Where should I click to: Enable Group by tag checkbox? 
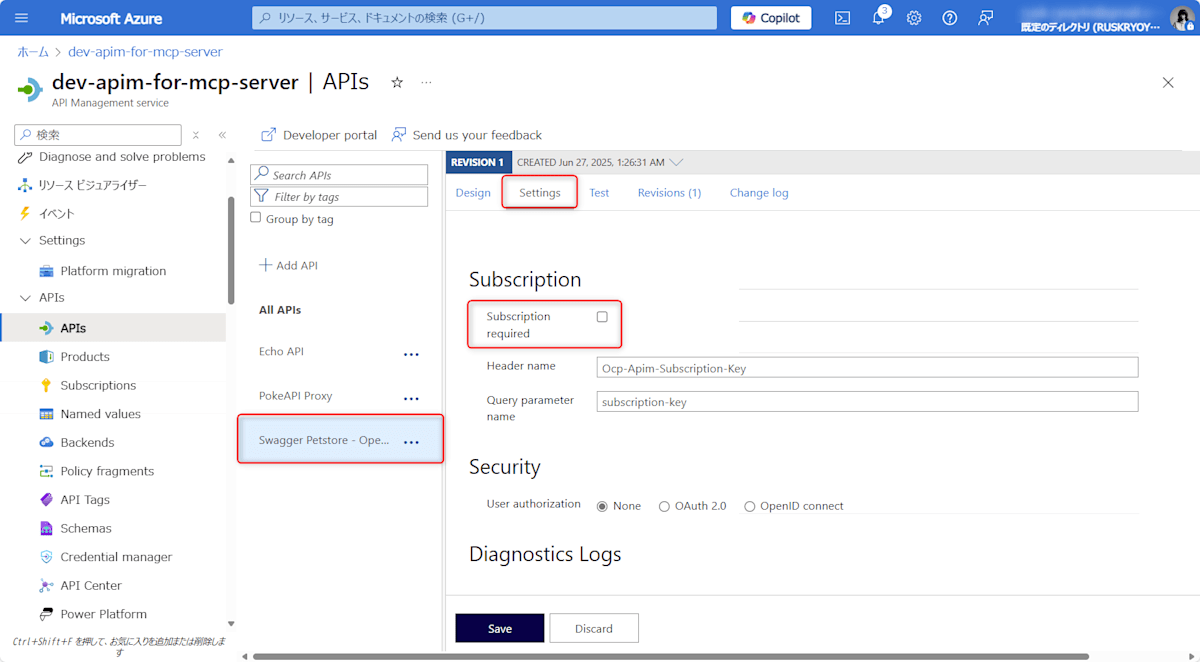[x=256, y=218]
